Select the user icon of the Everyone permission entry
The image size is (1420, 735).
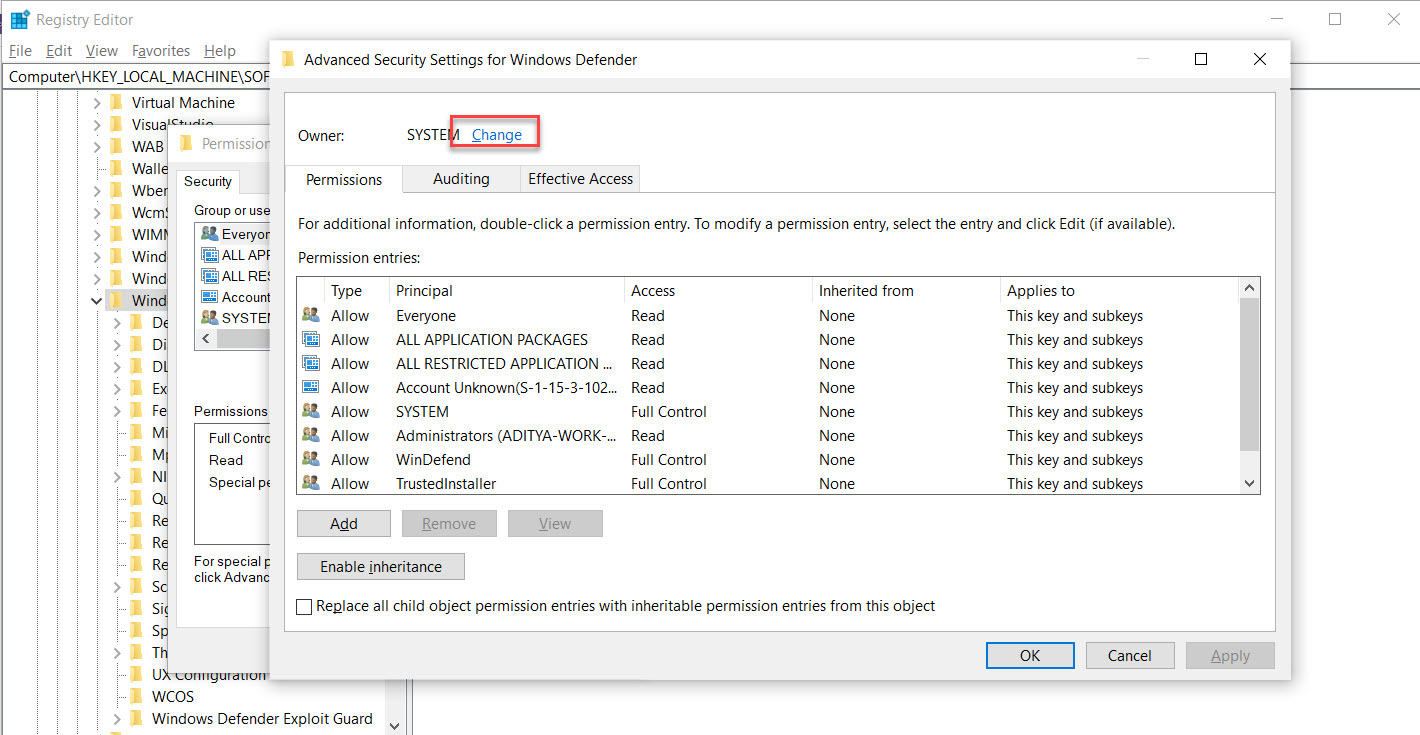[311, 316]
